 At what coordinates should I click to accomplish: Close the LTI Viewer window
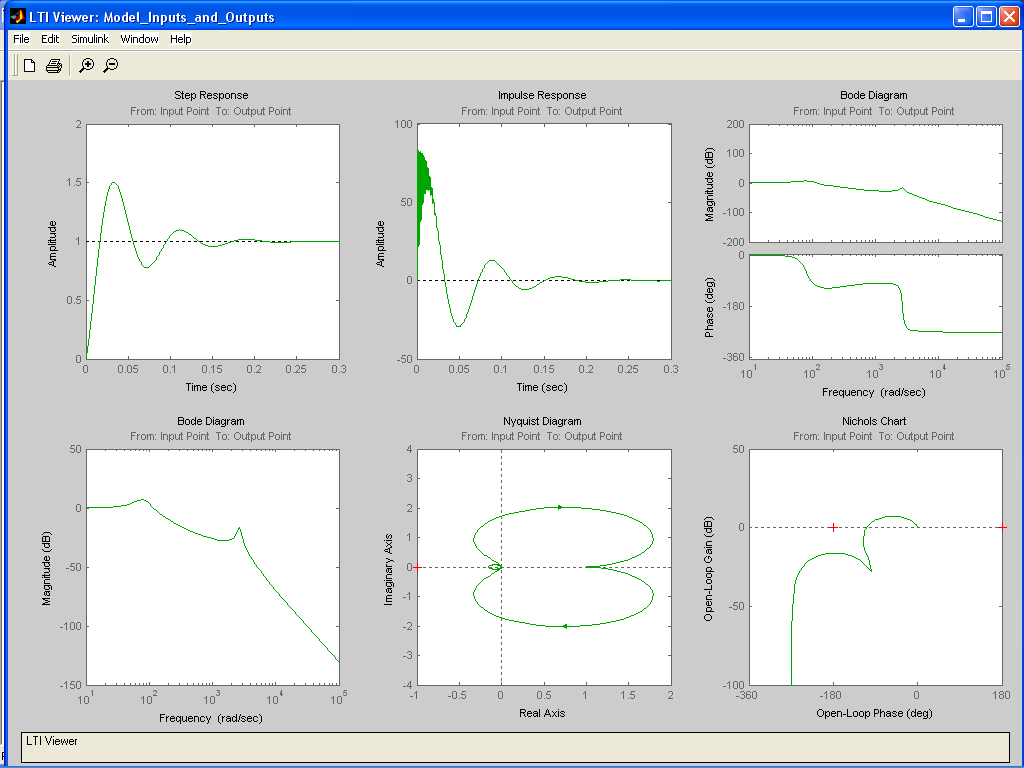tap(1010, 17)
